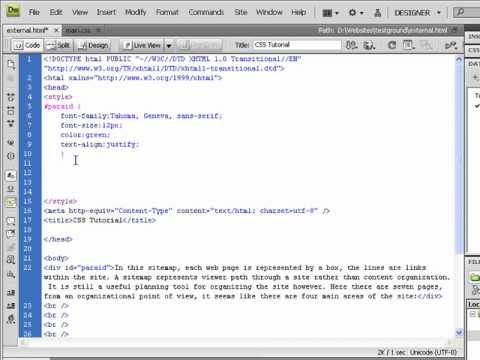Click the '#paraid {' selector line

(62, 107)
